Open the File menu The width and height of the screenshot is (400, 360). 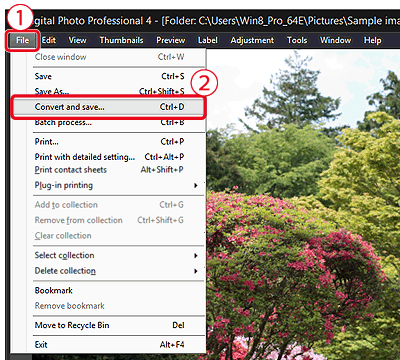[22, 40]
